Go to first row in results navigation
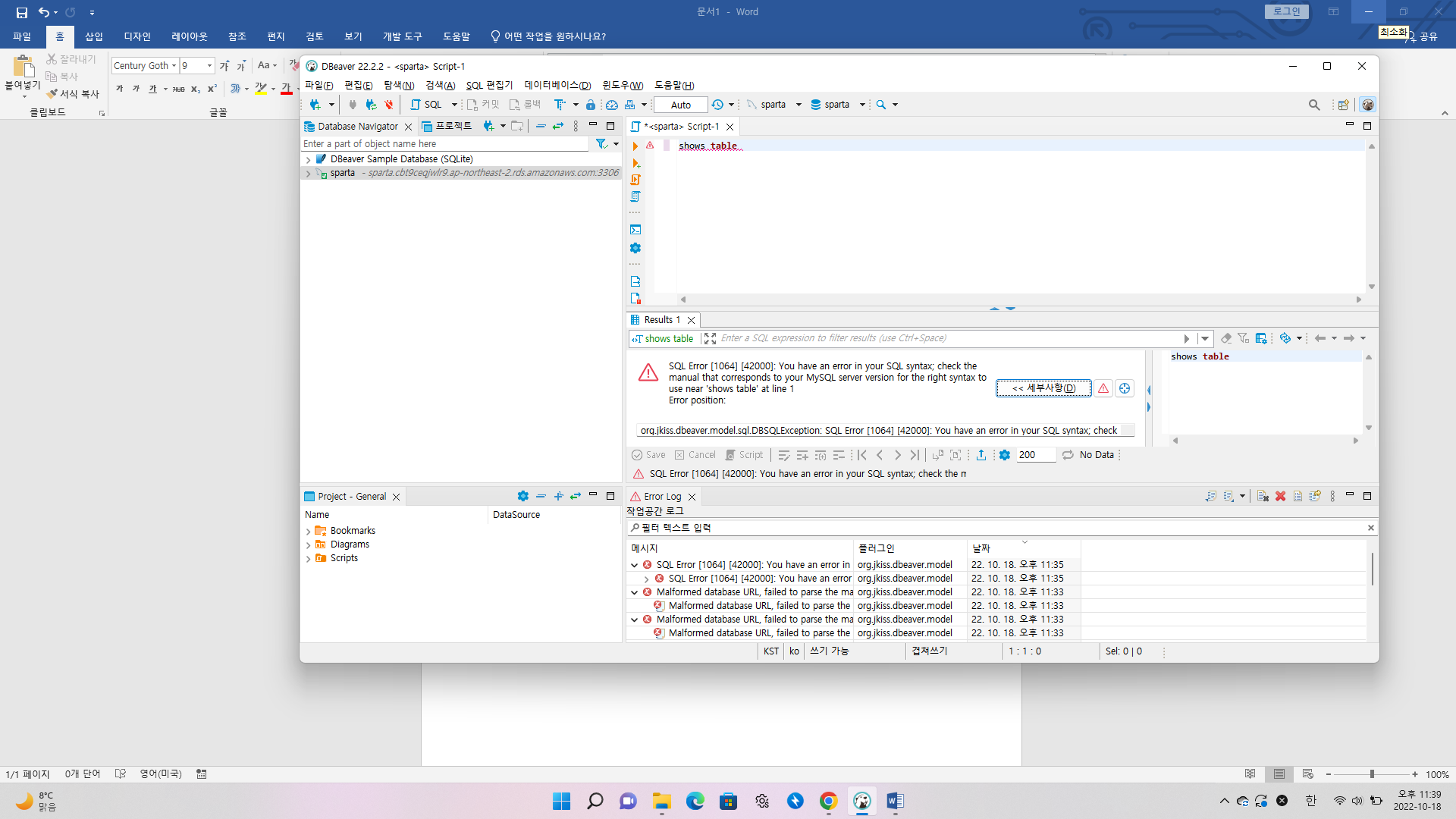Image resolution: width=1456 pixels, height=819 pixels. pyautogui.click(x=862, y=455)
